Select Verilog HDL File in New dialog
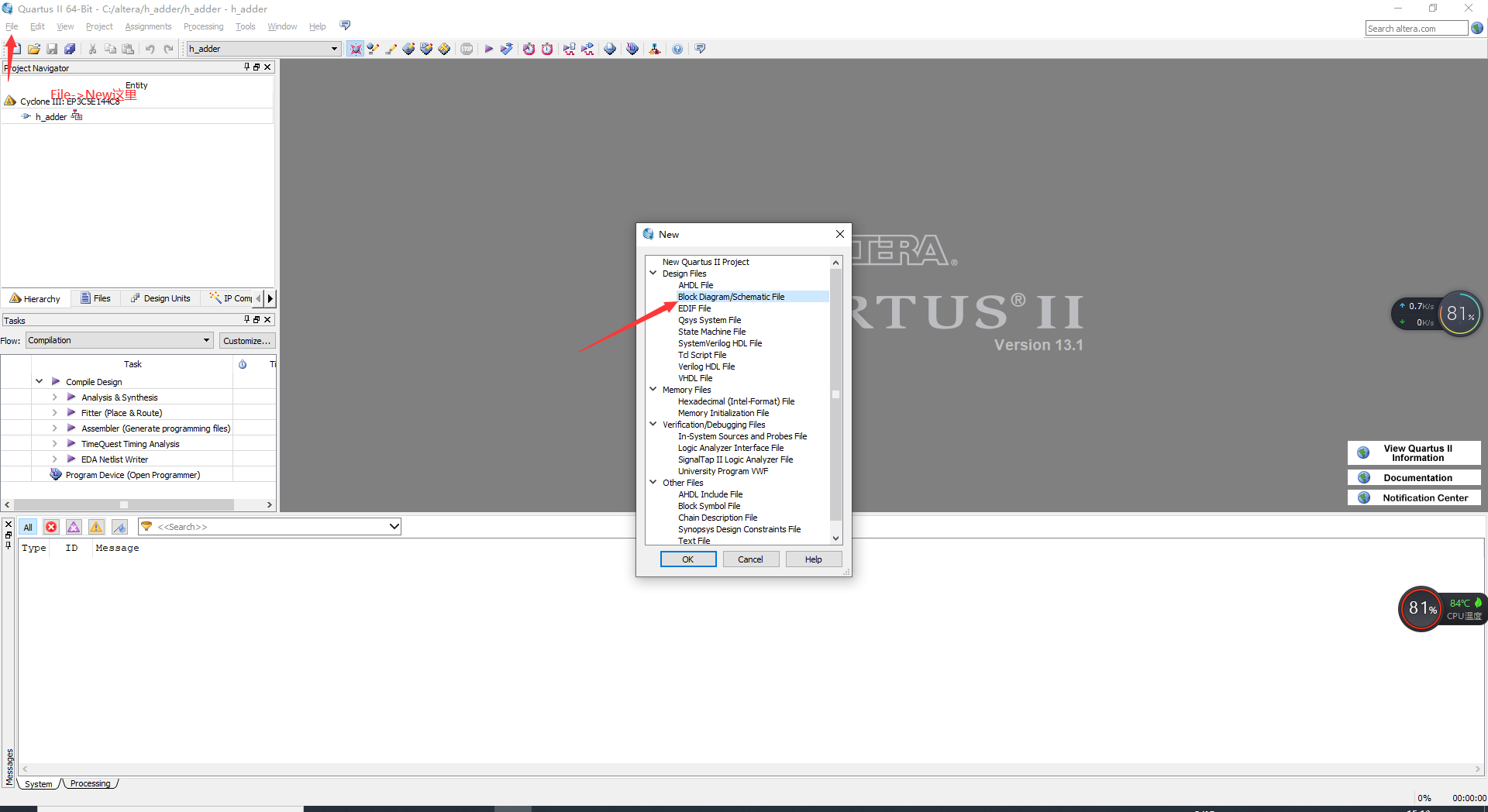The width and height of the screenshot is (1488, 812). tap(706, 366)
